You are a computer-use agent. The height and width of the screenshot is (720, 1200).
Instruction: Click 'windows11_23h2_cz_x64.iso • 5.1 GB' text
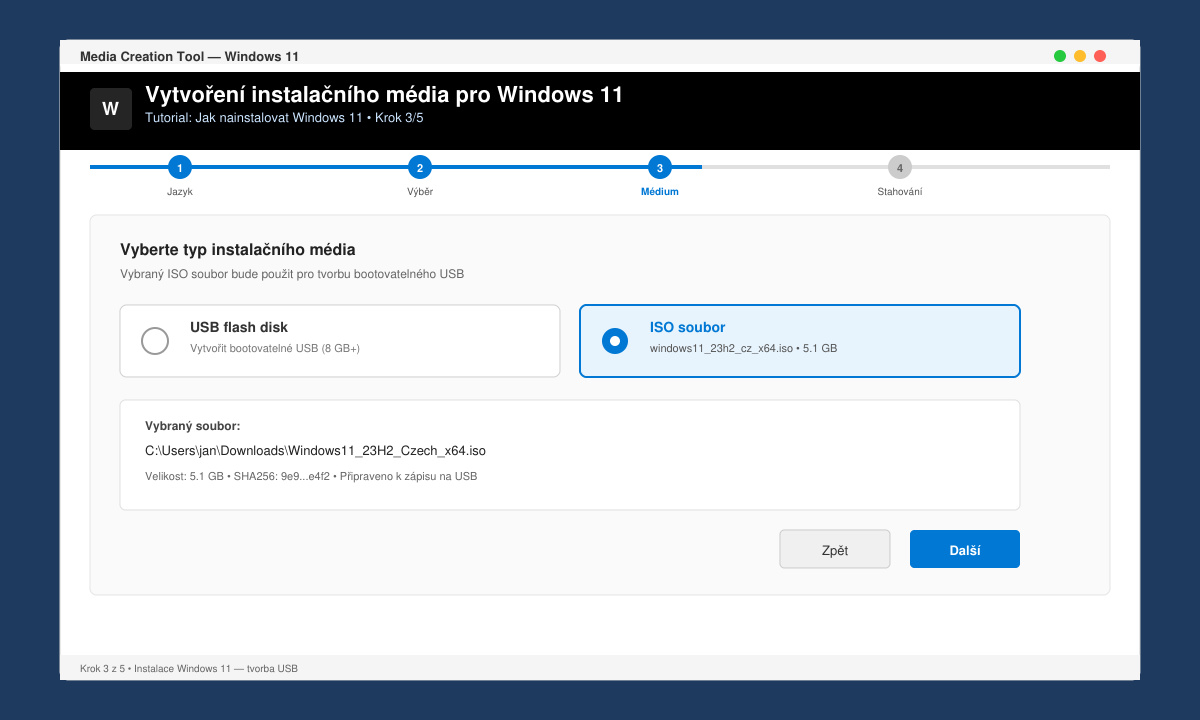tap(743, 348)
